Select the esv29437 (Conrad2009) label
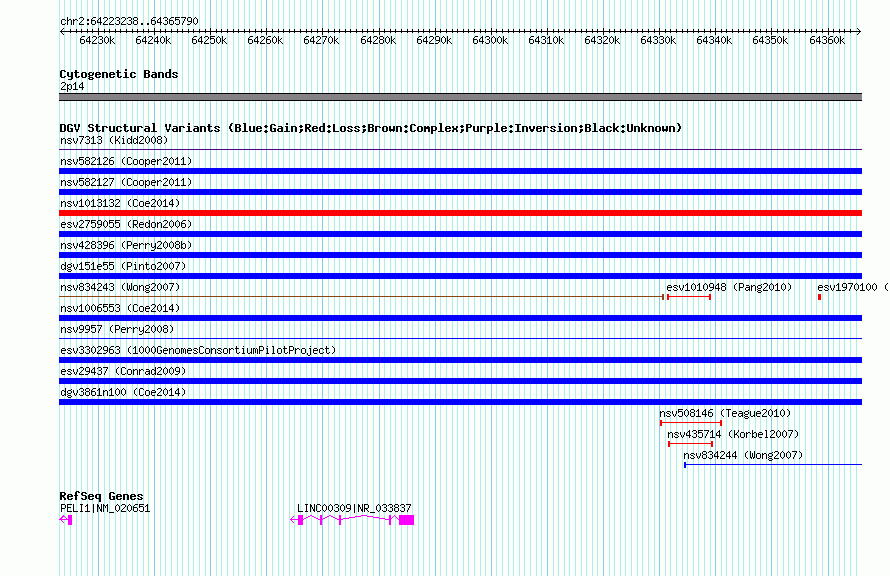 tap(123, 371)
